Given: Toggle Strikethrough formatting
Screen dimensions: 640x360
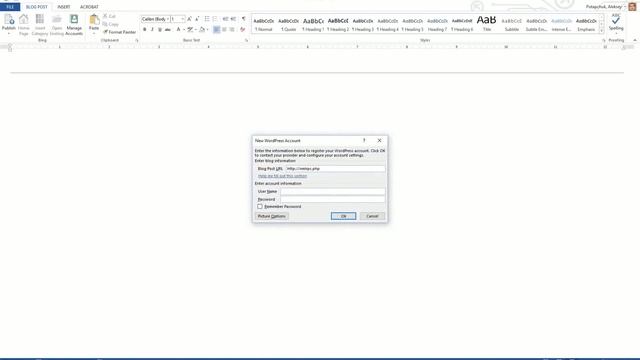Looking at the screenshot, I should point(168,29).
